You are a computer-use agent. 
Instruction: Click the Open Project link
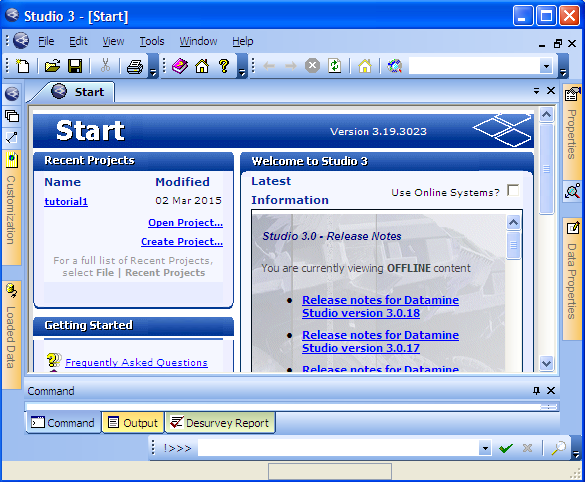(185, 222)
